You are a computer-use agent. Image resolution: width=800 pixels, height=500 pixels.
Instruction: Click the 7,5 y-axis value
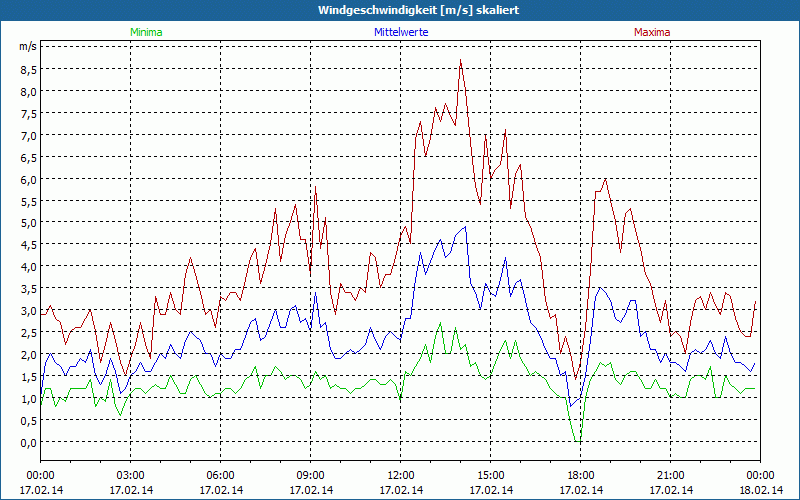tap(28, 114)
